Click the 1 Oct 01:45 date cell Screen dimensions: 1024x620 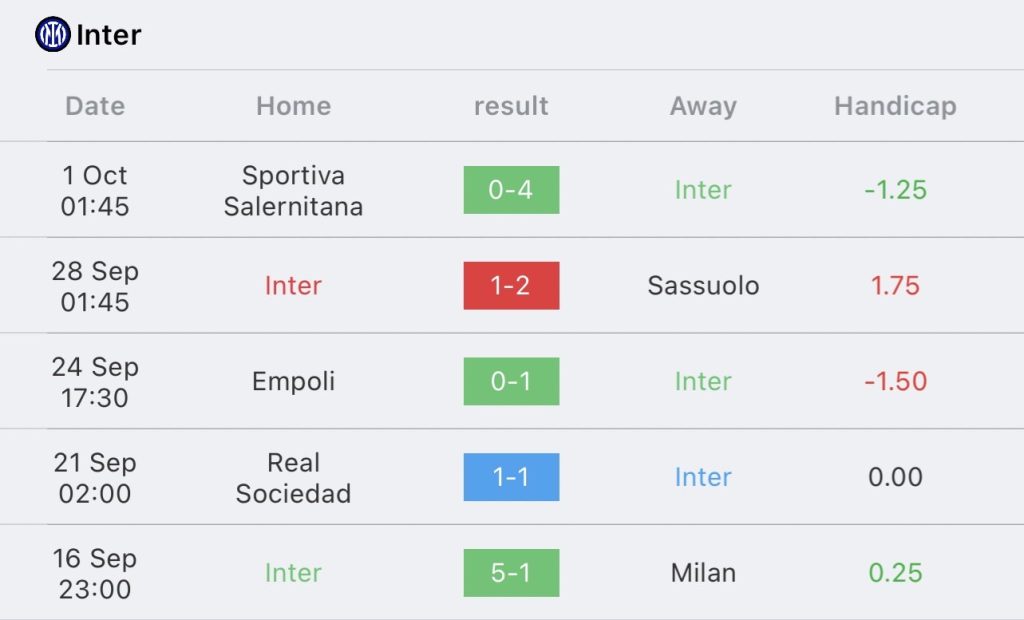[x=95, y=190]
